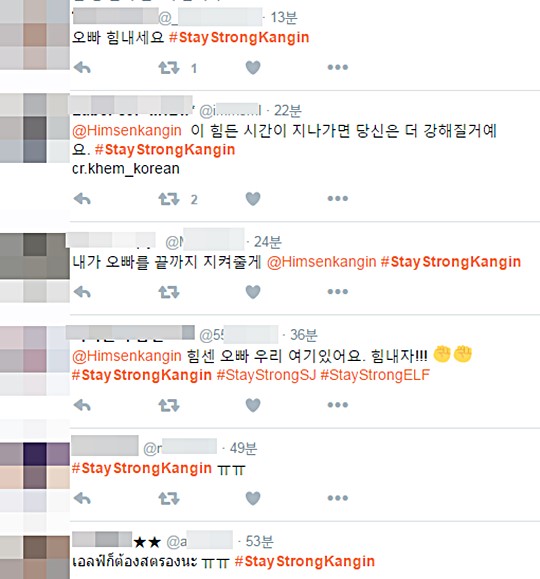Screen dimensions: 540x579
Task: Reply to the 36분 tweet
Action: coord(82,405)
